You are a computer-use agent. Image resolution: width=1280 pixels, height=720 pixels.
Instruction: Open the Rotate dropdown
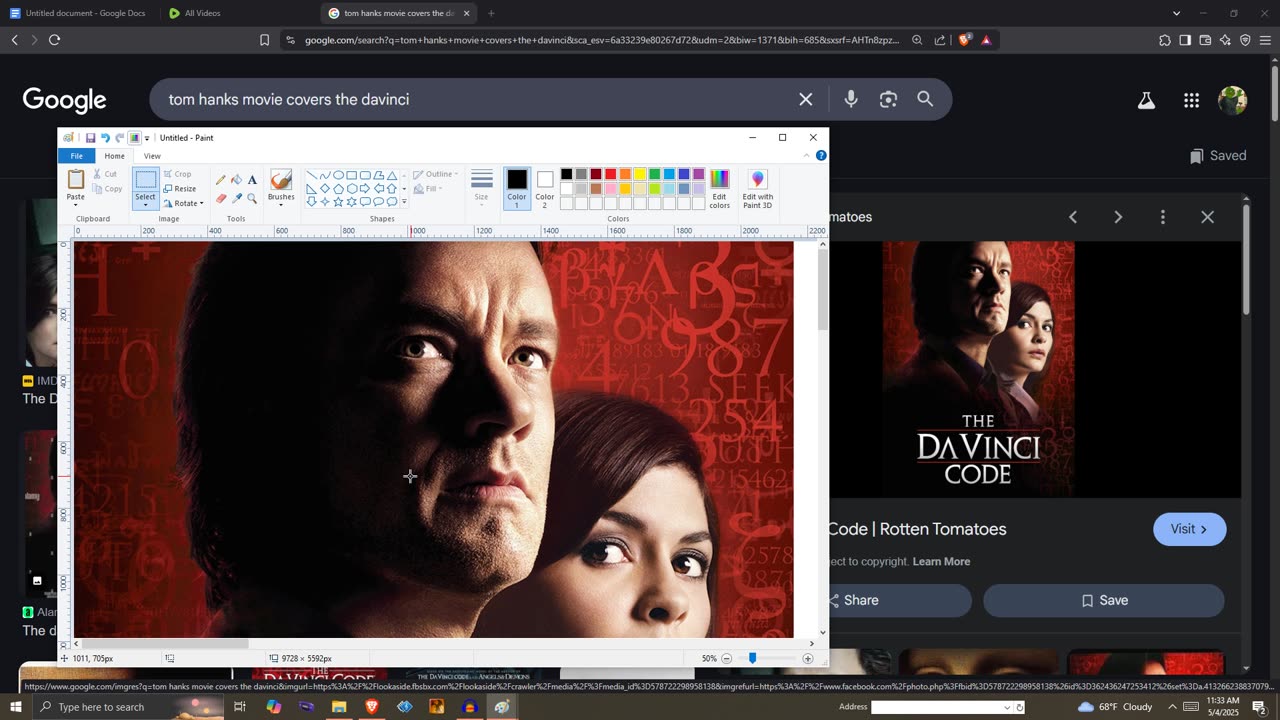pos(183,203)
